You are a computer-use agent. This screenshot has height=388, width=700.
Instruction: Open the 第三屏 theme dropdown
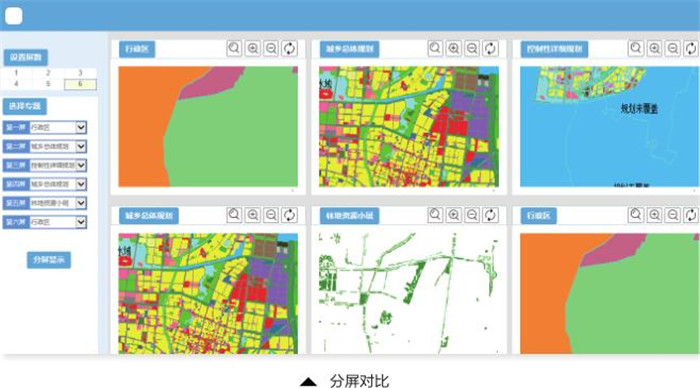click(x=81, y=165)
